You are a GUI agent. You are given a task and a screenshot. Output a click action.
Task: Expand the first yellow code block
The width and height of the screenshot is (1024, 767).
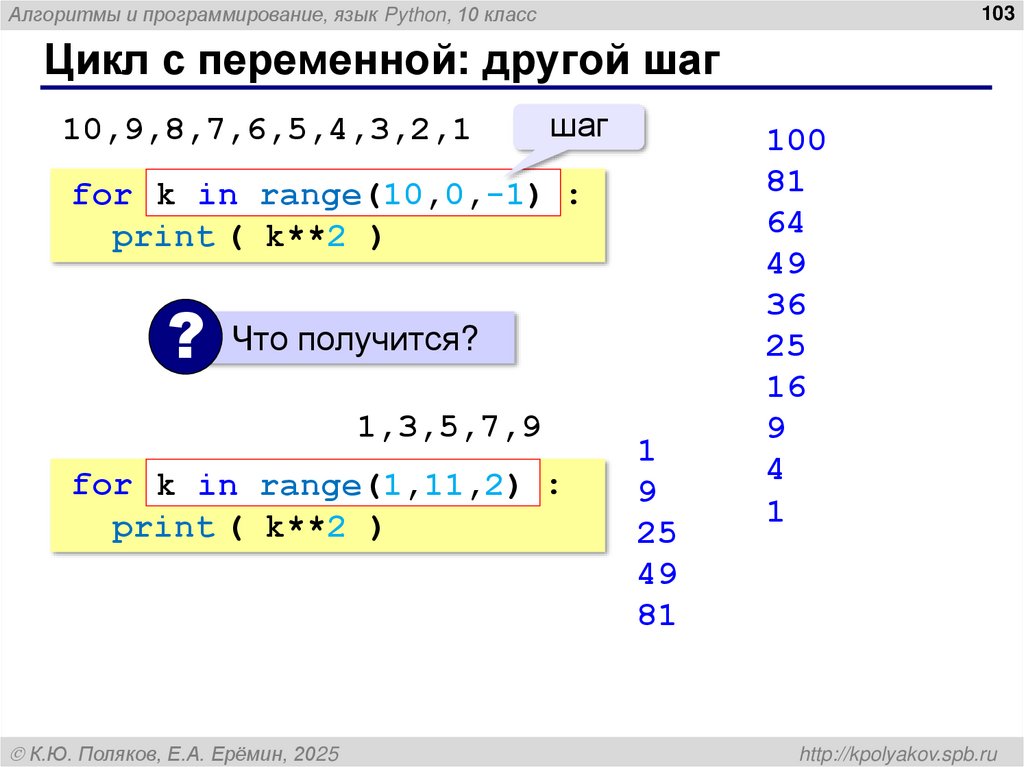point(328,215)
